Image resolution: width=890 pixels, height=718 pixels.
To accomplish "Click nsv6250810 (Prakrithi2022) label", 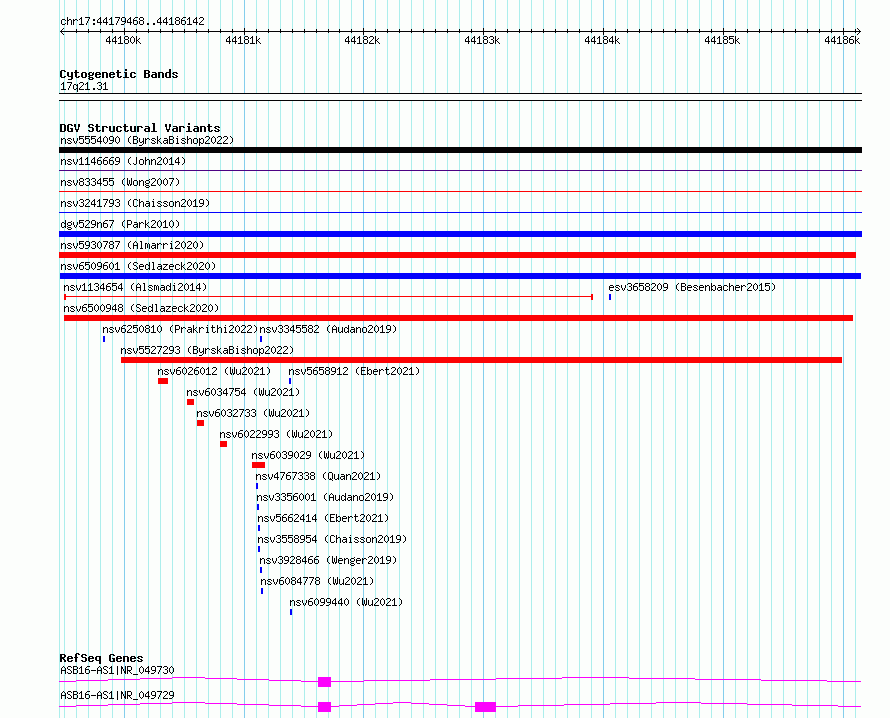I will (180, 329).
